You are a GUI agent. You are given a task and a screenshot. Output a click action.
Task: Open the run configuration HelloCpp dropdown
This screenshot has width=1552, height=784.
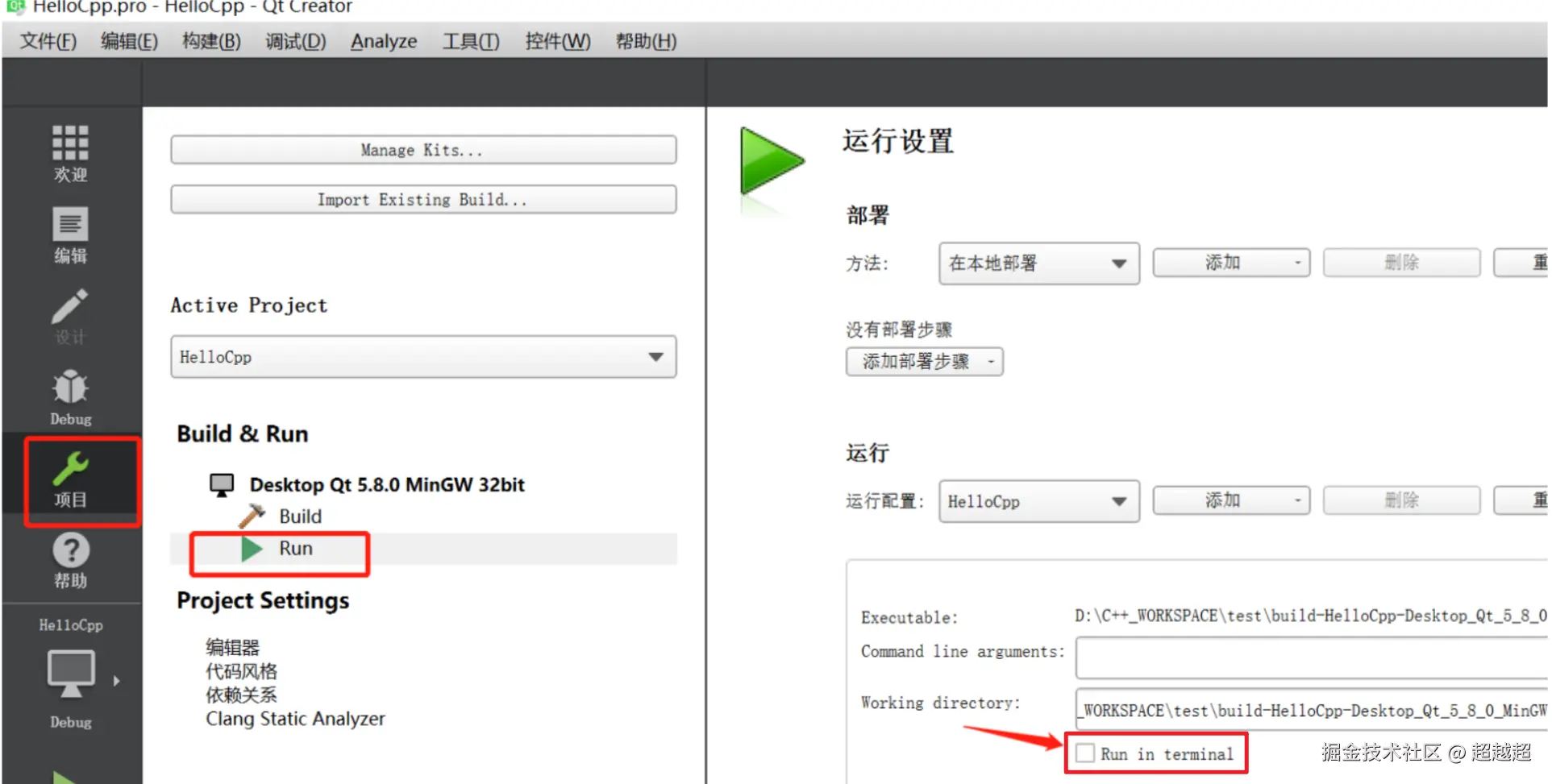click(1038, 501)
